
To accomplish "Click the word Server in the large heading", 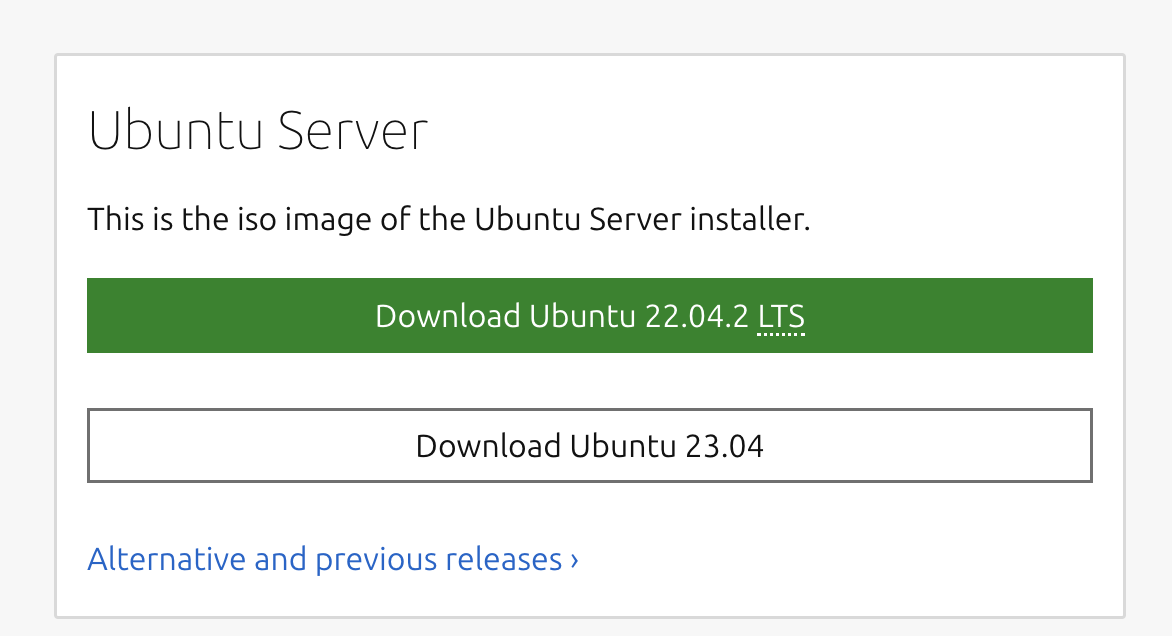I will point(353,131).
